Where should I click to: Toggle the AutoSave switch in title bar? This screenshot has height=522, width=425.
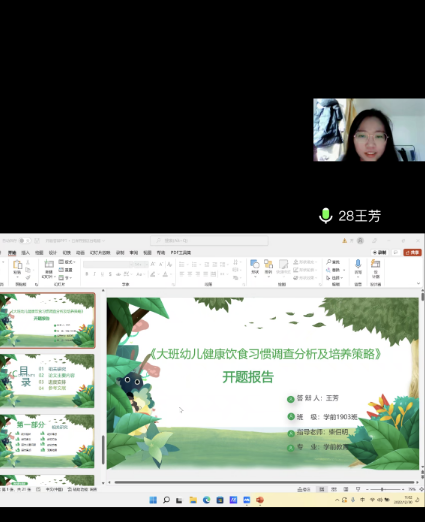pos(24,240)
